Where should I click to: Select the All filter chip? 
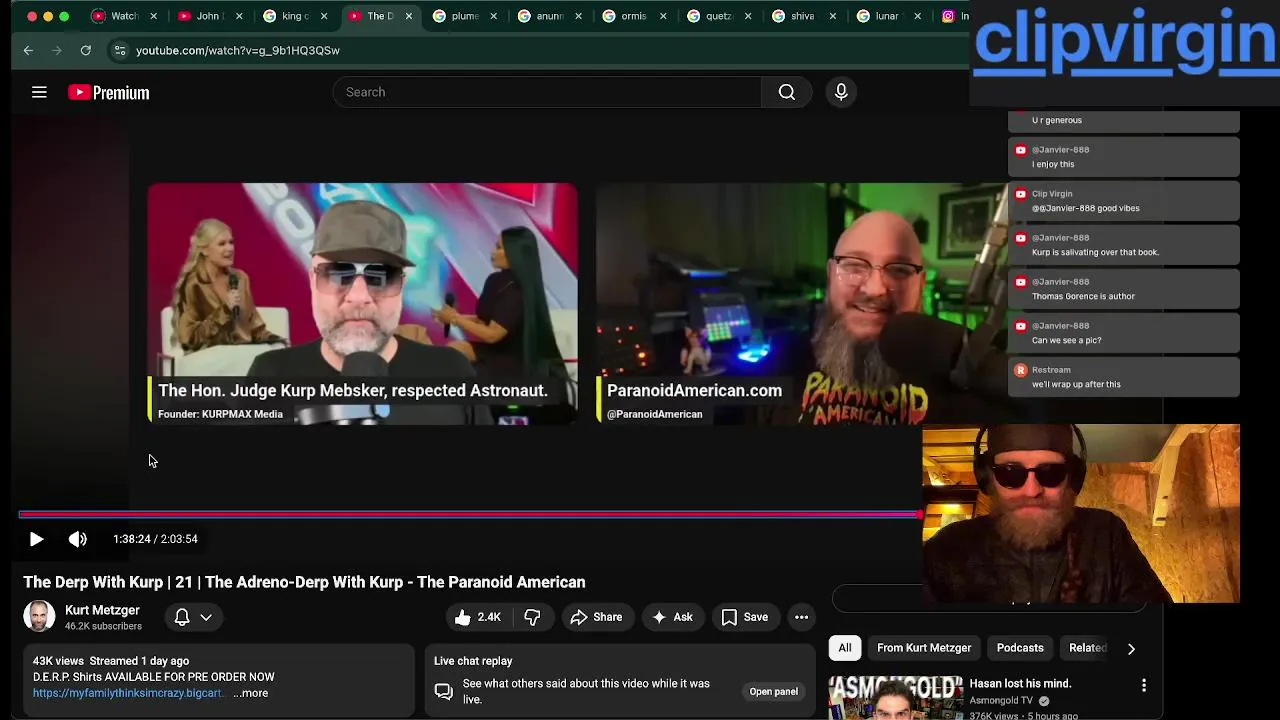click(845, 648)
